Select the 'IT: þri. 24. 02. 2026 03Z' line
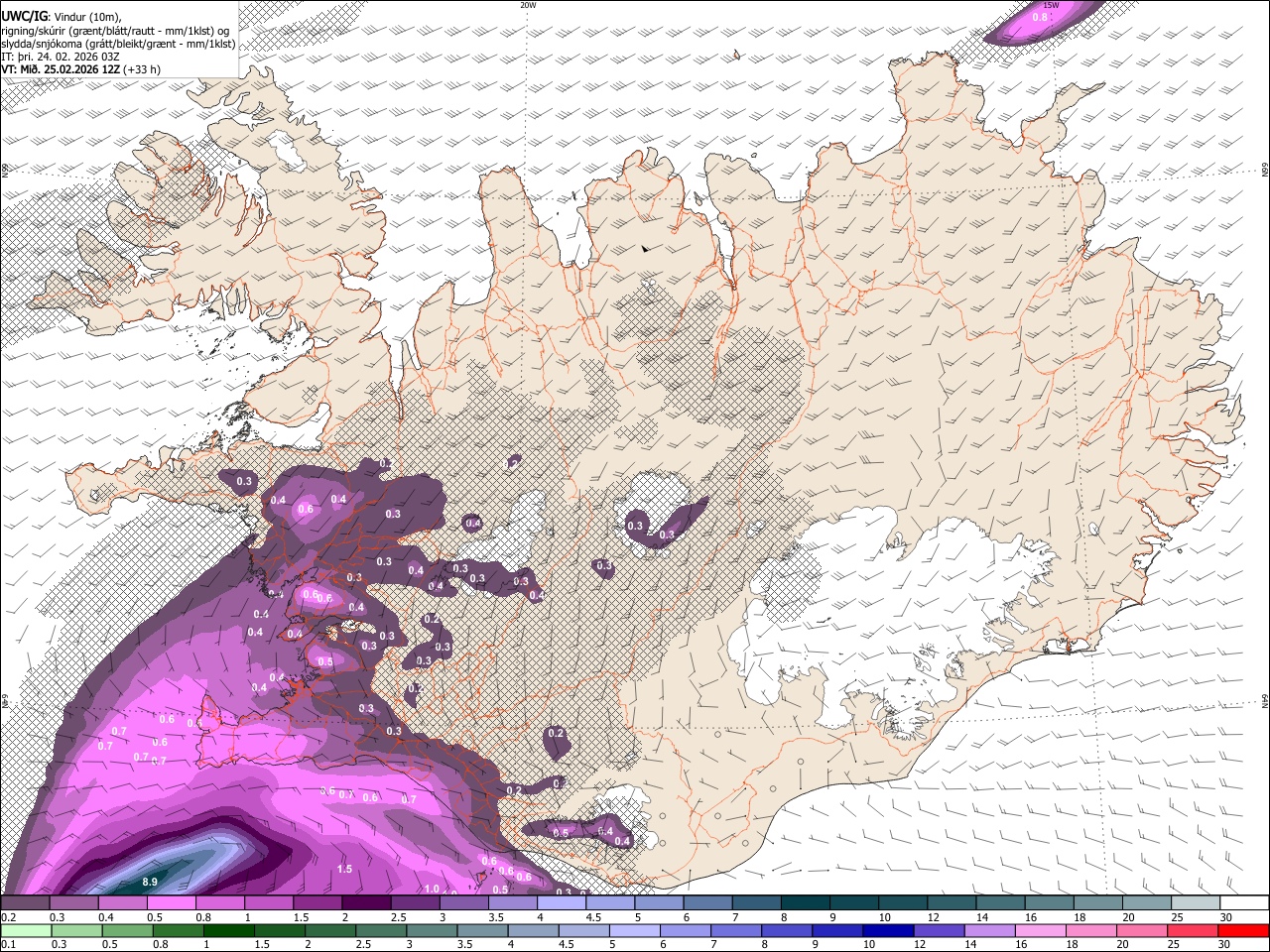The width and height of the screenshot is (1270, 952). 61,57
